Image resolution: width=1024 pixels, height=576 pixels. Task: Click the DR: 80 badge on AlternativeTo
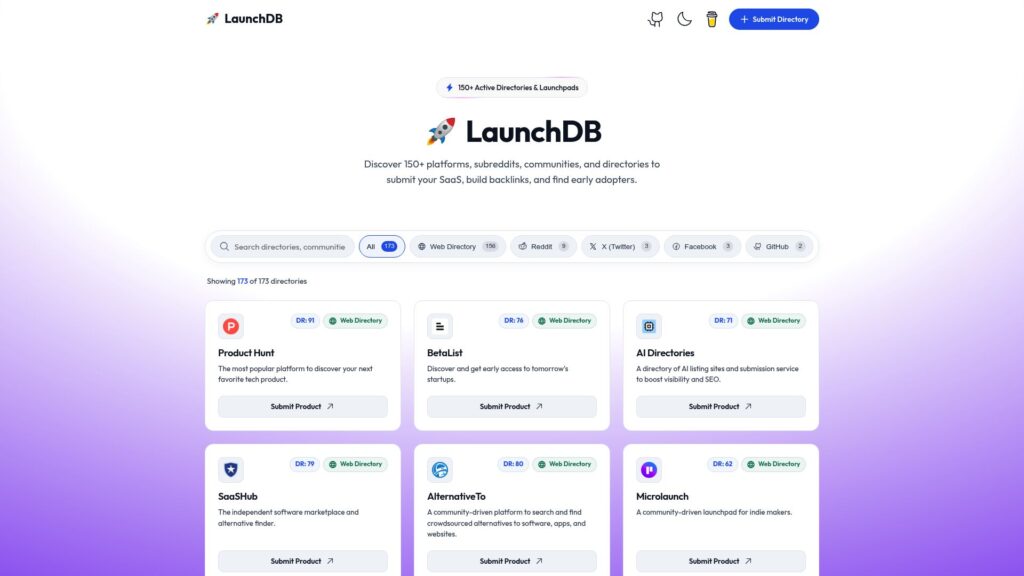click(x=513, y=464)
